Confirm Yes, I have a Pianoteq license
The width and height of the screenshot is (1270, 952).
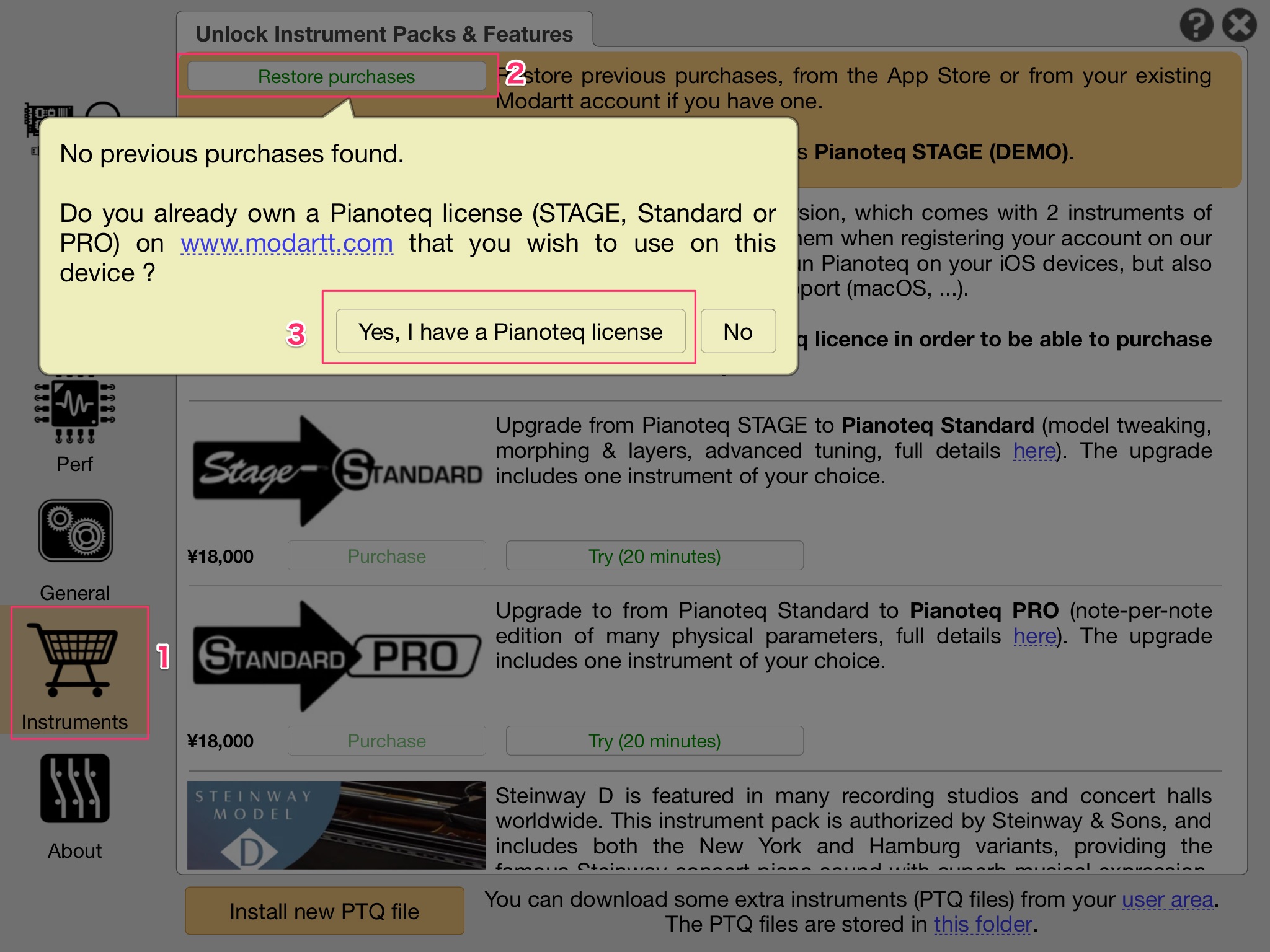click(510, 332)
